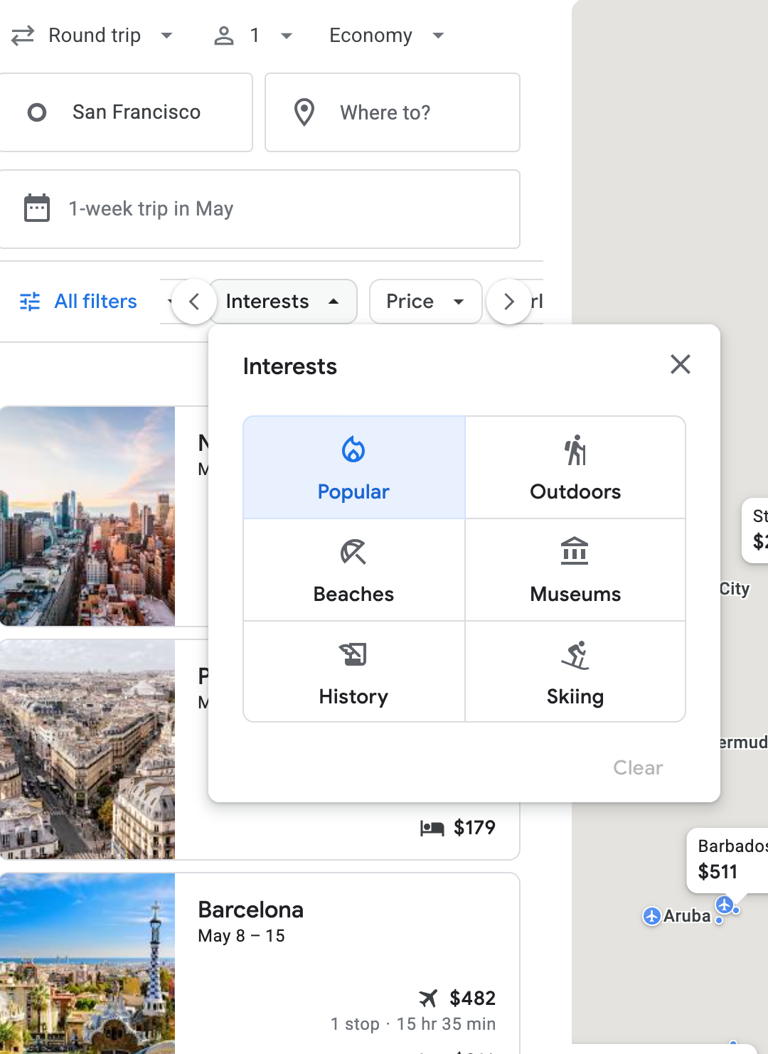The width and height of the screenshot is (768, 1054).
Task: Click the Where to destination field
Action: click(x=392, y=112)
